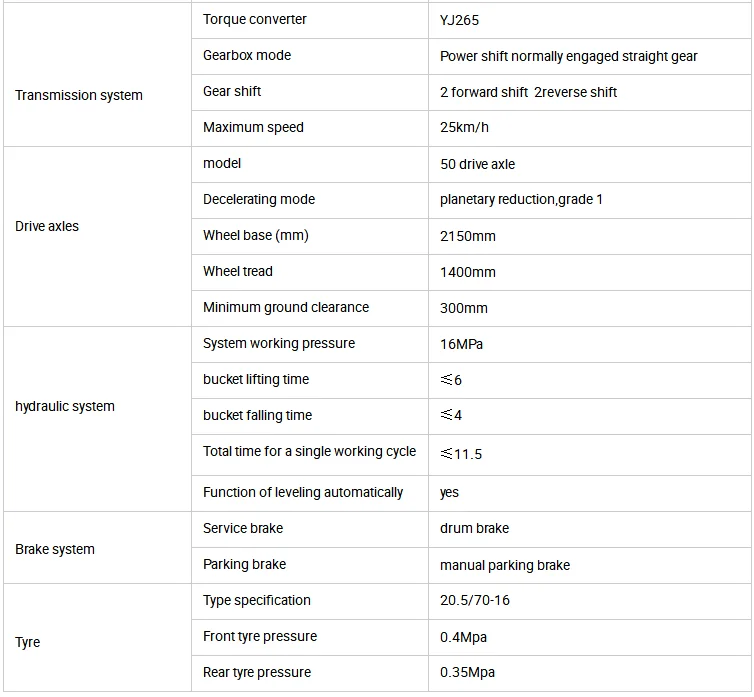Click the 16MPa working pressure value
The height and width of the screenshot is (697, 754).
click(x=462, y=344)
